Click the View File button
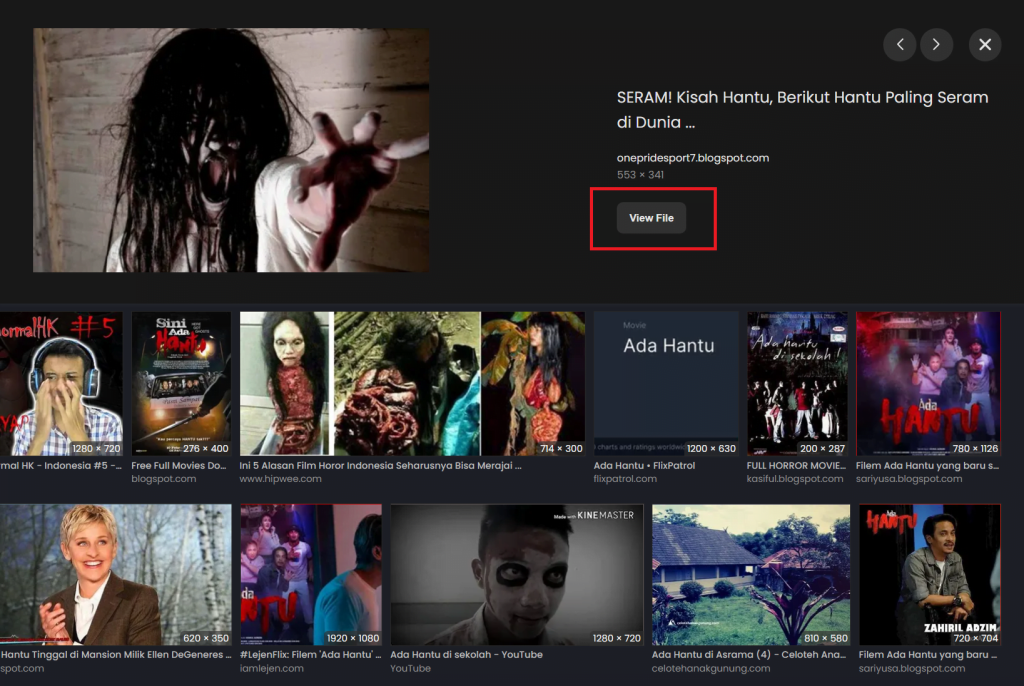Viewport: 1024px width, 686px height. coord(651,218)
